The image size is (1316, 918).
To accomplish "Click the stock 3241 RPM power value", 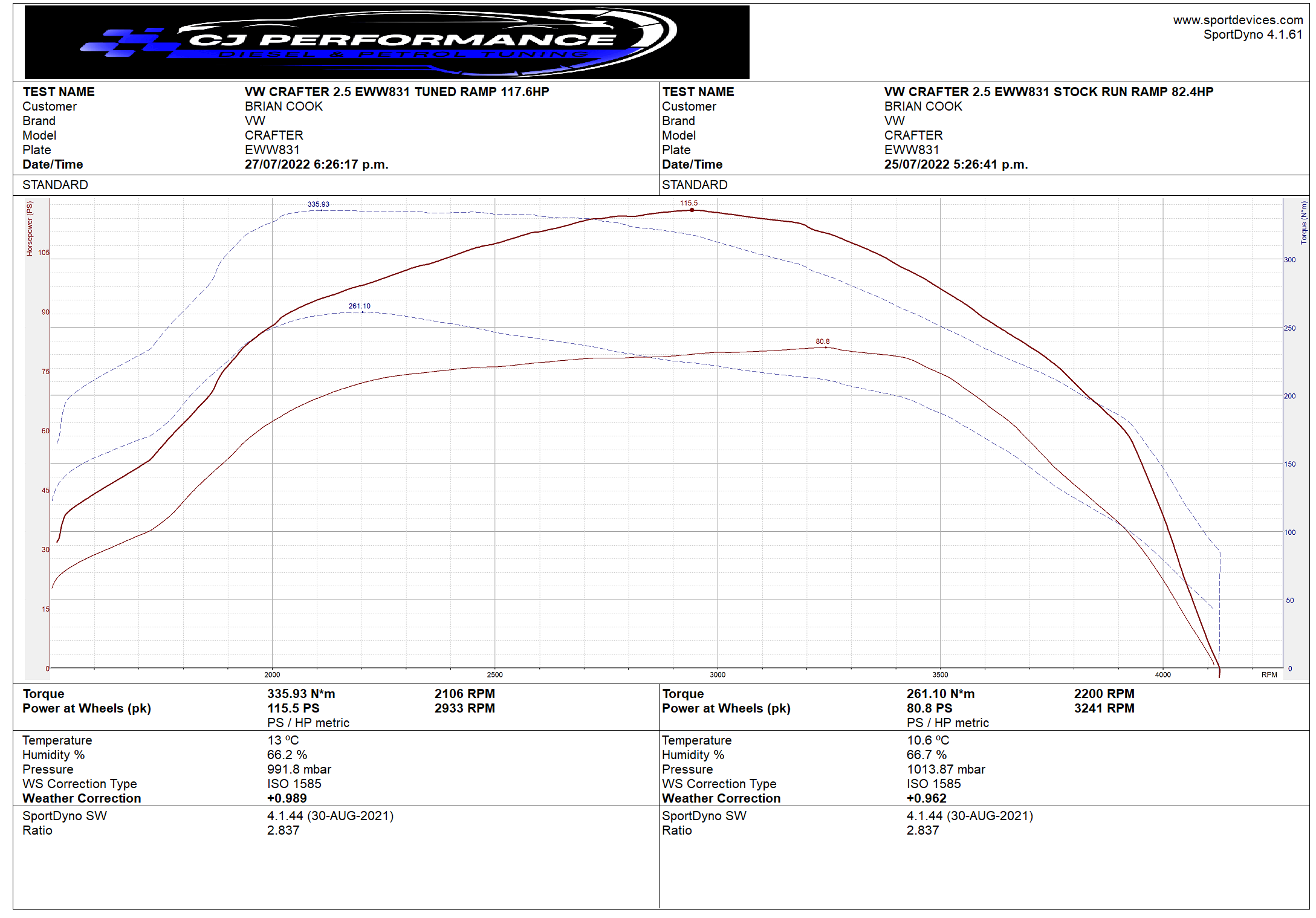I will coord(1104,708).
